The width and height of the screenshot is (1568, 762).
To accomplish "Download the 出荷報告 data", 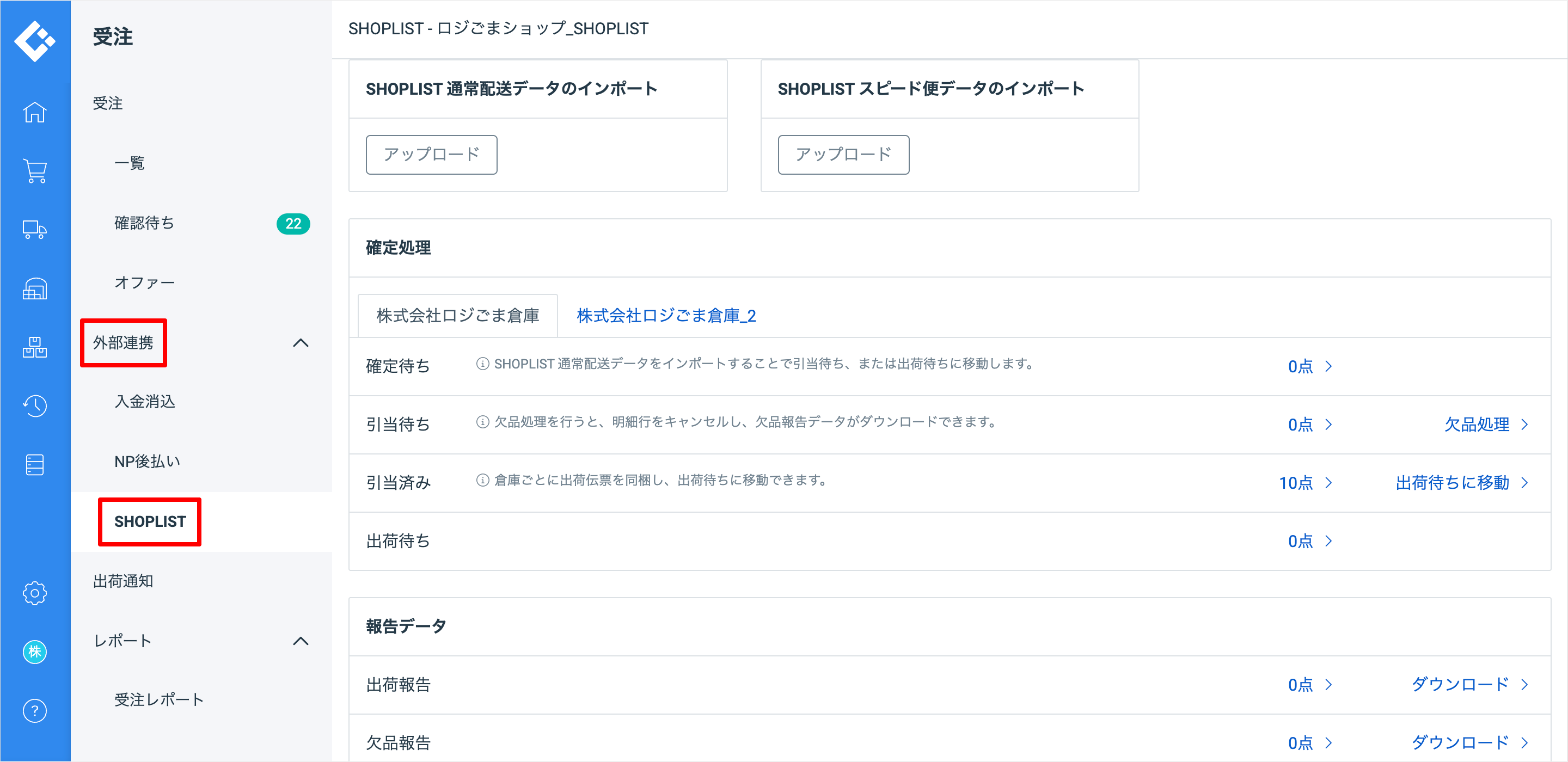I will pos(1468,684).
